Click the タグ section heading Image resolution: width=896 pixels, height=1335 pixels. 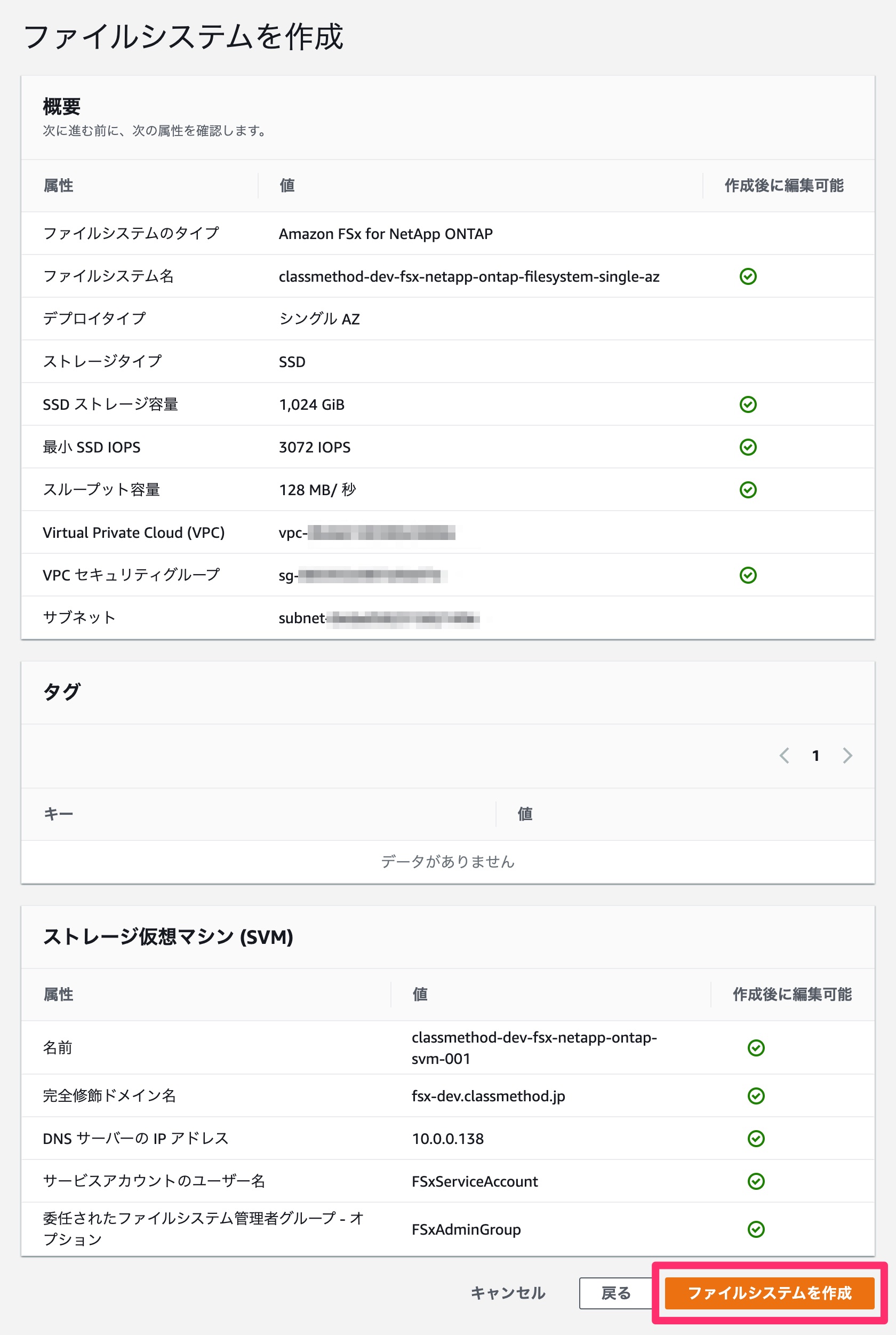pyautogui.click(x=62, y=692)
